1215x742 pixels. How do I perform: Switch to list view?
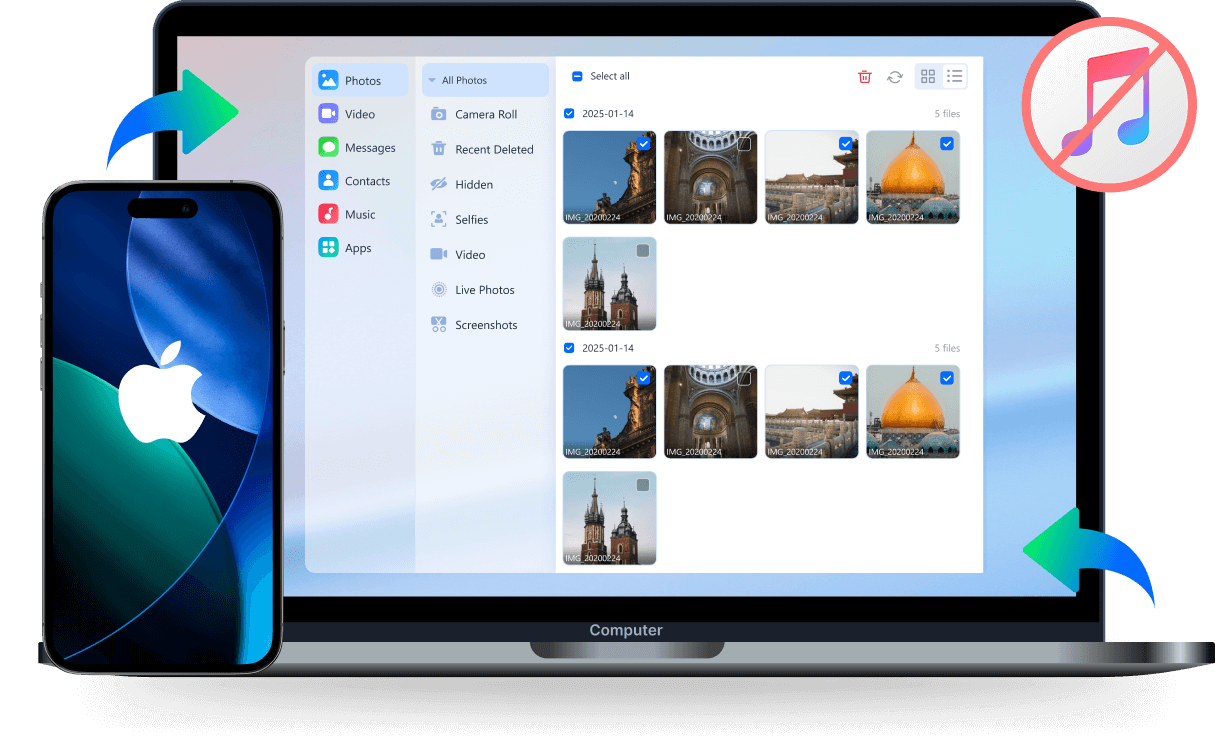(x=955, y=76)
